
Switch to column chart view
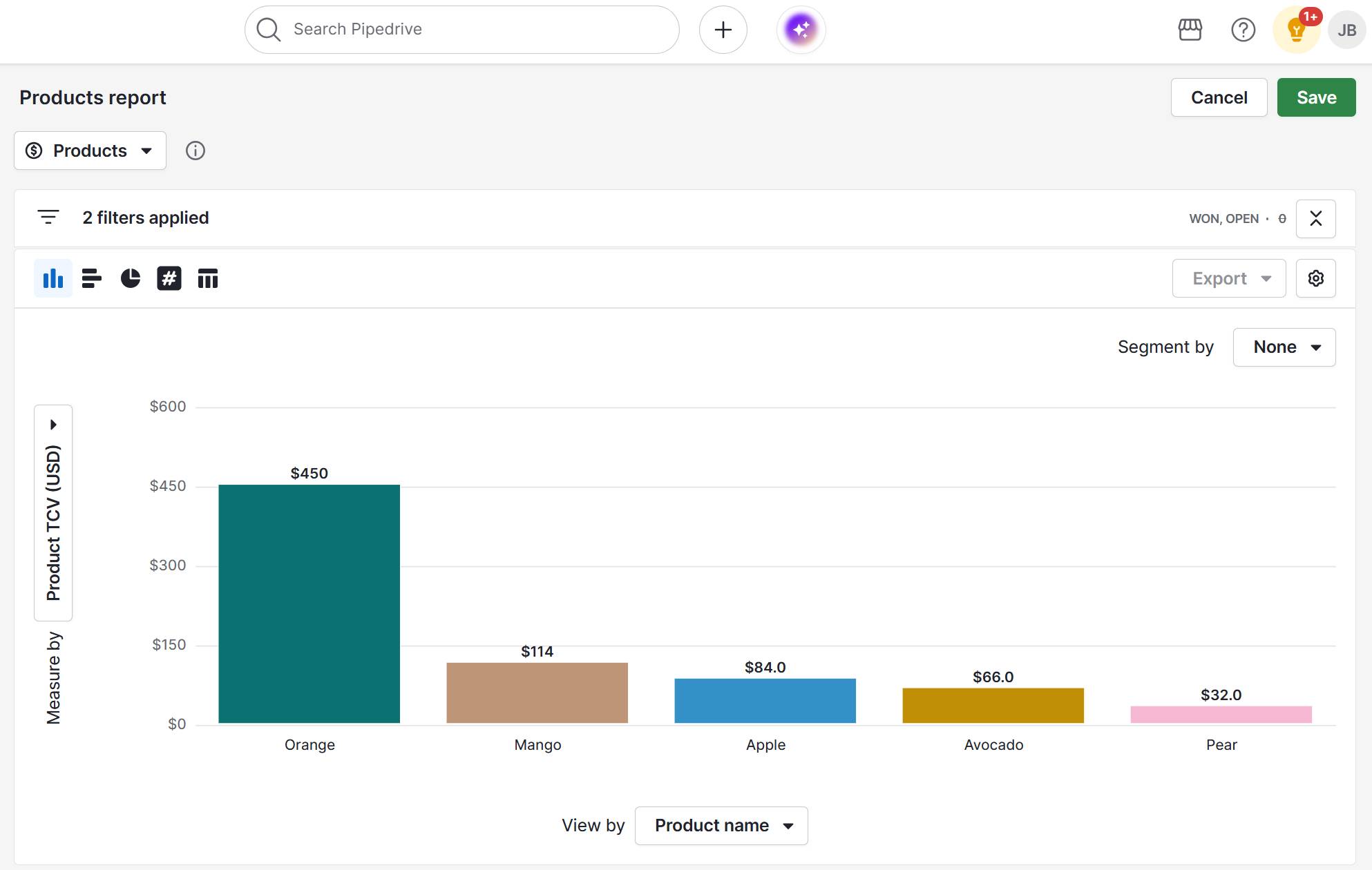coord(53,278)
